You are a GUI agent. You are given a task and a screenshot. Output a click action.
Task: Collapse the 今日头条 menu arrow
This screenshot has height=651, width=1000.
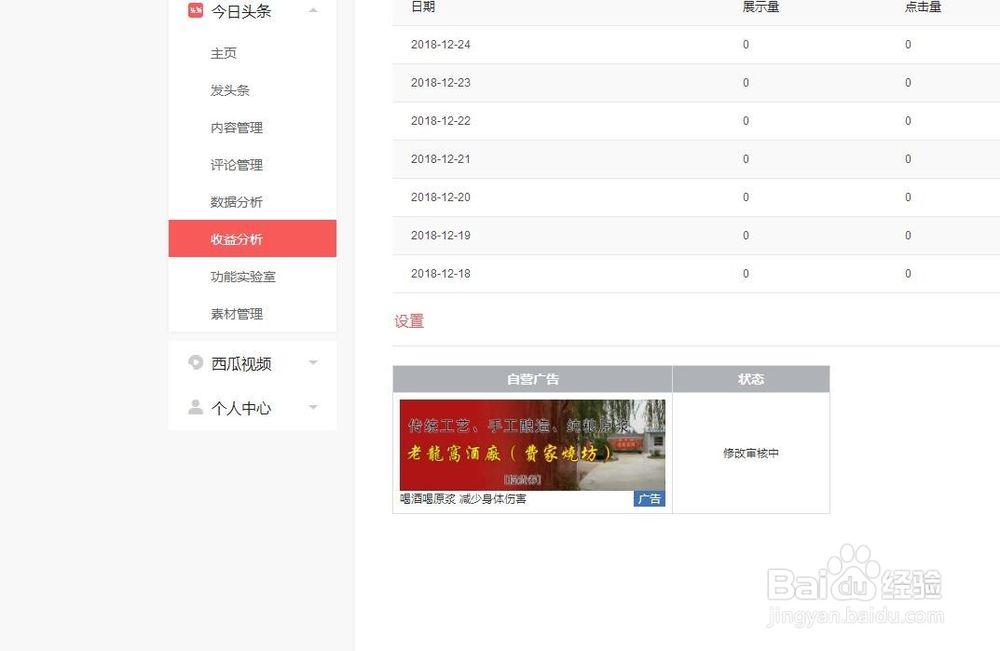[313, 10]
